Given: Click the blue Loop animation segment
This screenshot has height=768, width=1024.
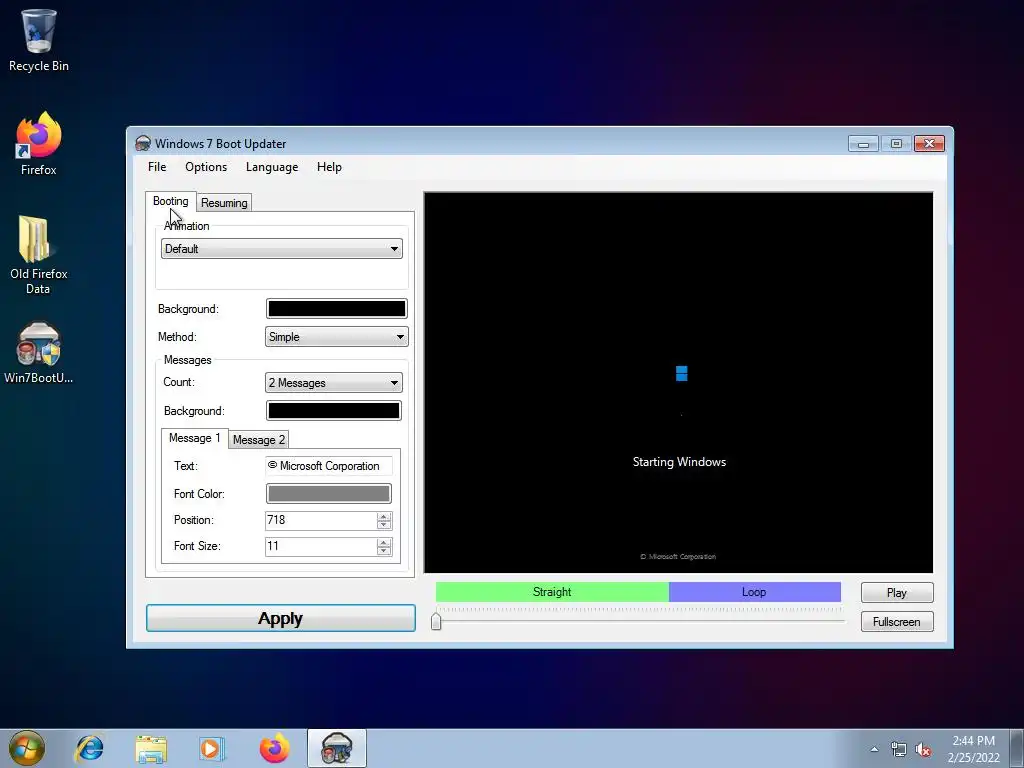Looking at the screenshot, I should [754, 592].
